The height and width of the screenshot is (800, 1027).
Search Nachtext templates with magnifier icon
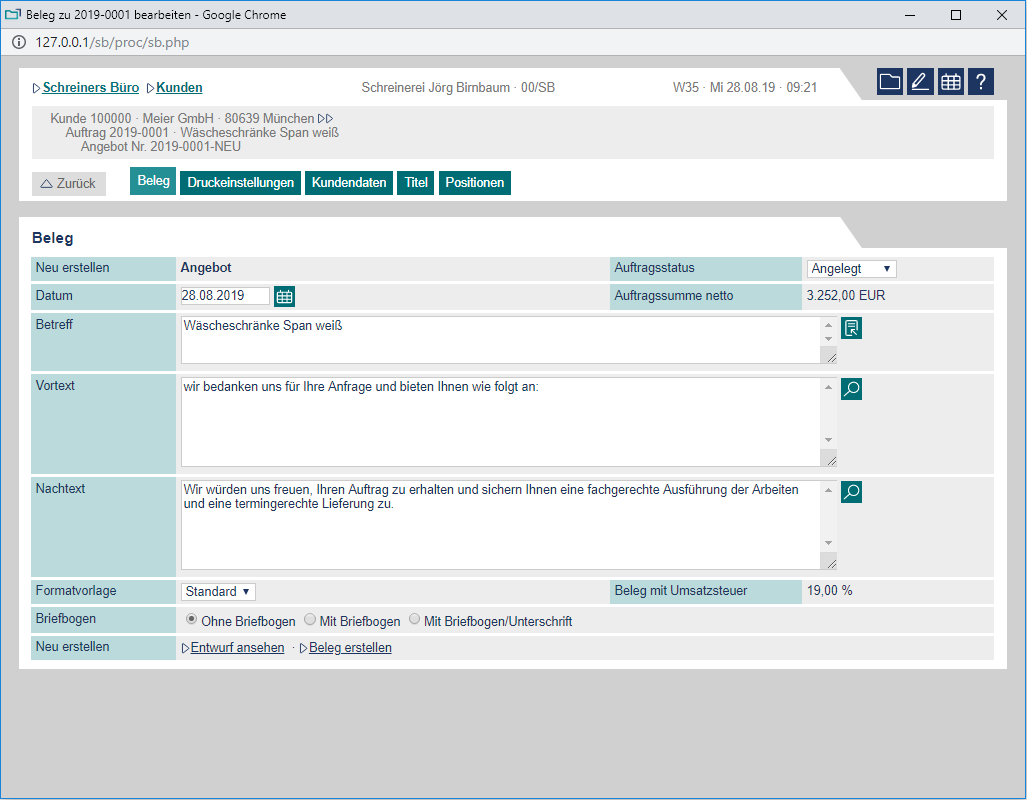pos(851,492)
